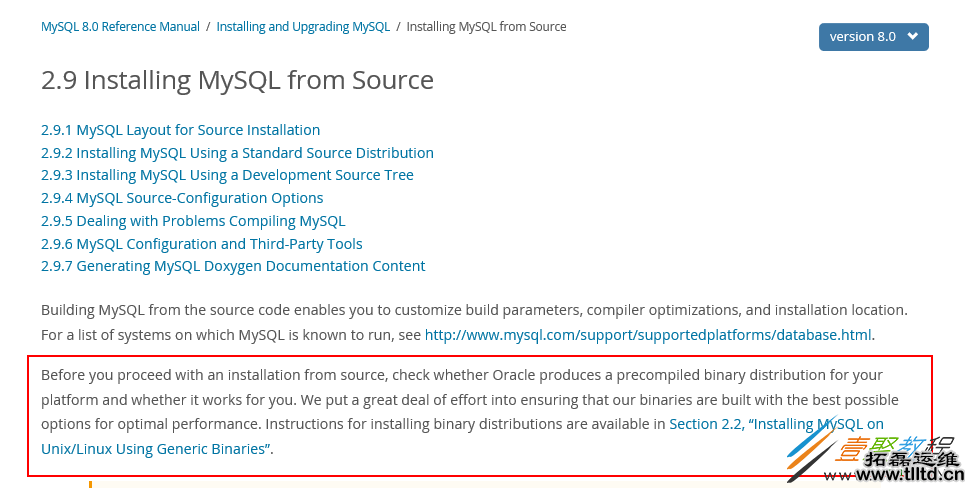Click the 2.9 Installing MySQL from Source heading
This screenshot has height=488, width=970.
pyautogui.click(x=237, y=80)
